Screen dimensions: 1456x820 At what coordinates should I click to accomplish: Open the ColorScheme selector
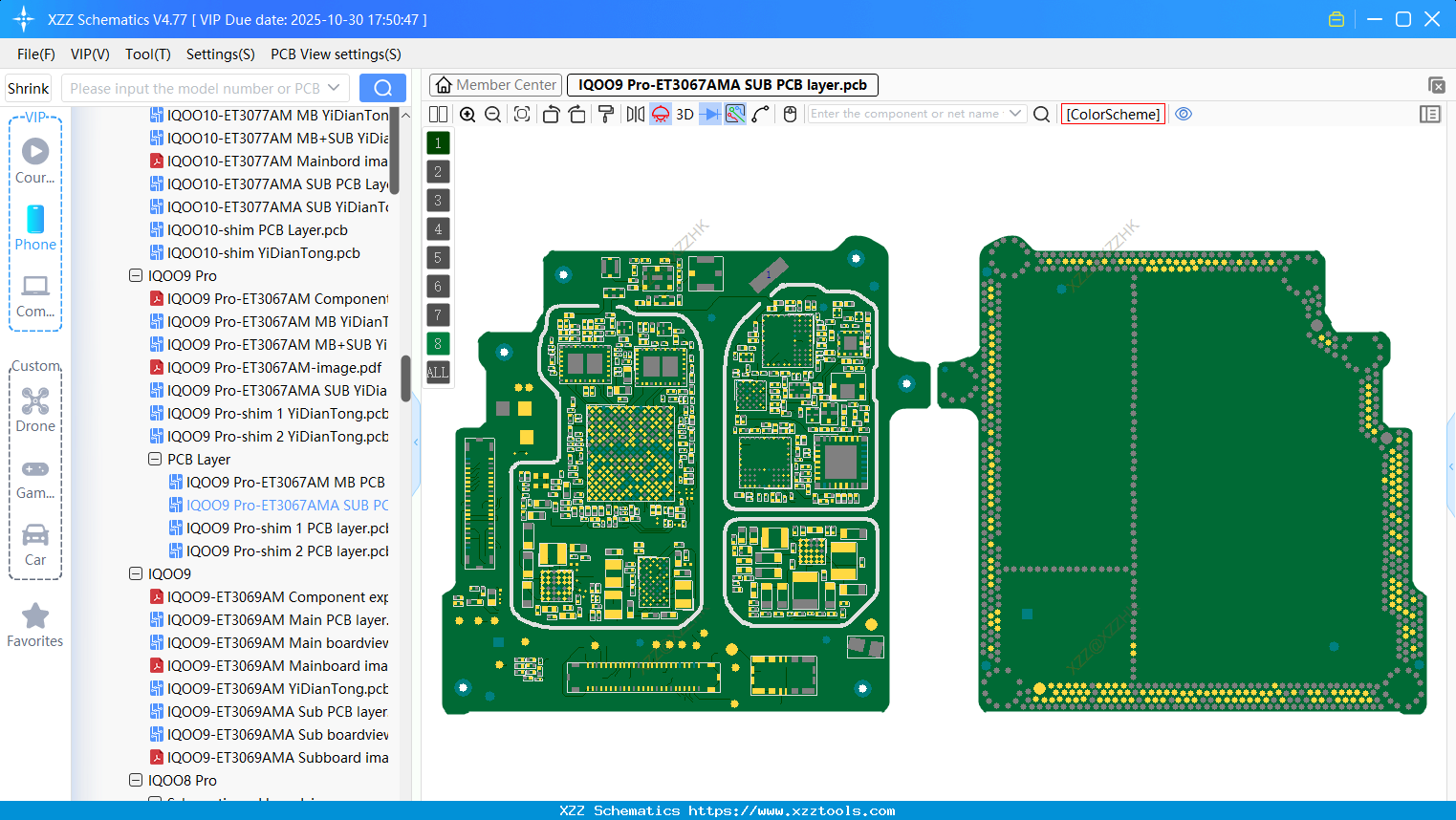[x=1113, y=114]
